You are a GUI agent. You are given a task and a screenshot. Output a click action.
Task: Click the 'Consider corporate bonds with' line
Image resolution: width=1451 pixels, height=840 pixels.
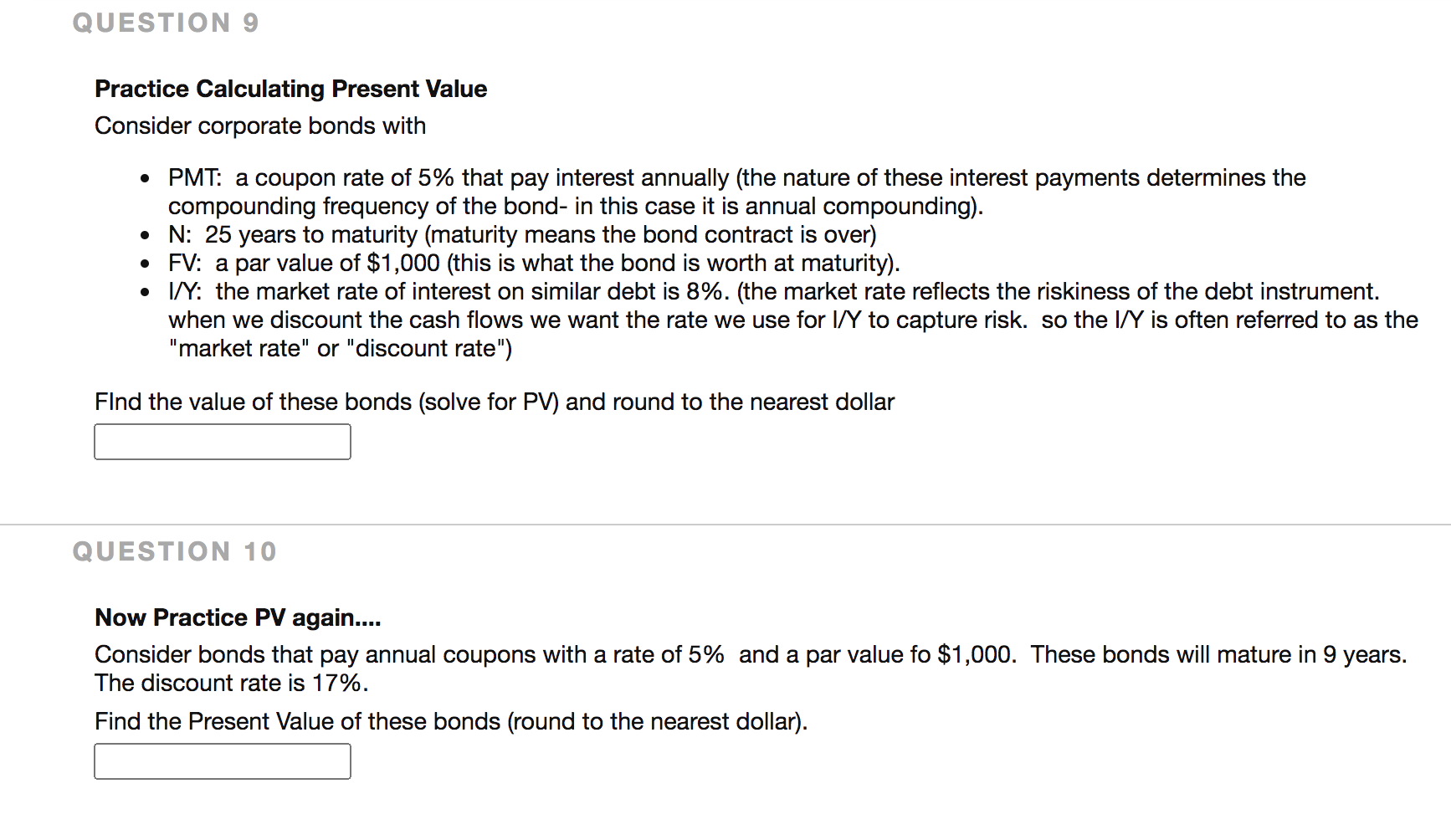260,125
